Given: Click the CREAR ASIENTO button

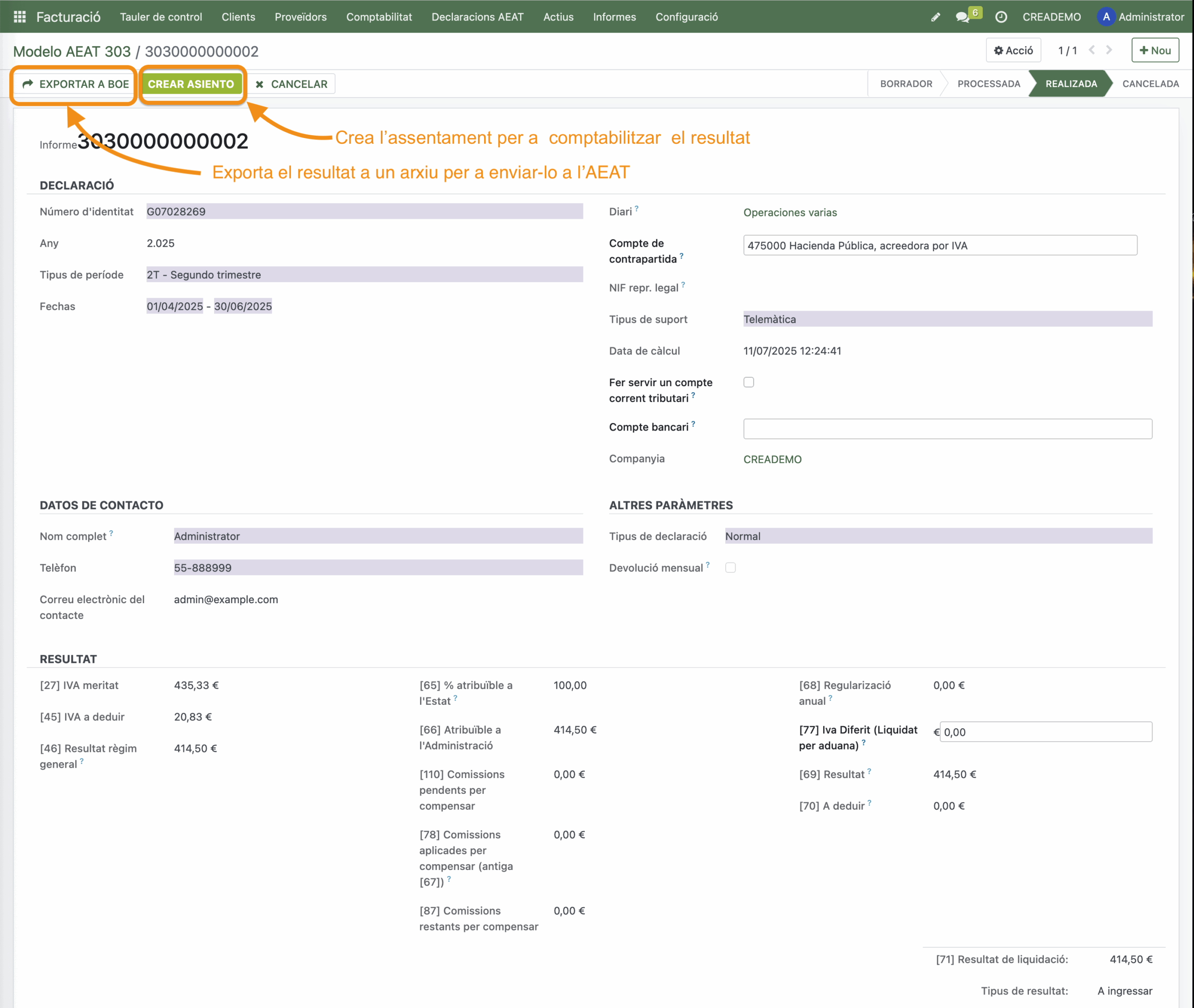Looking at the screenshot, I should pos(191,84).
